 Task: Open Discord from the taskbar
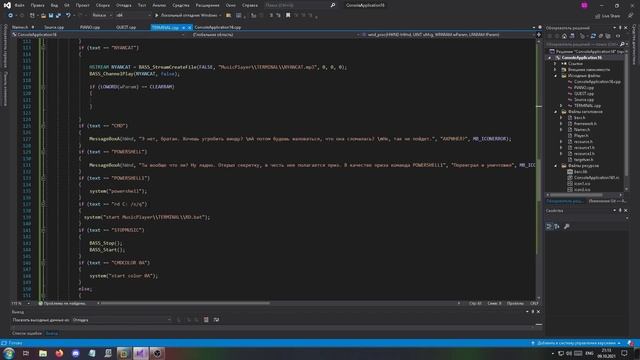[x=76, y=353]
